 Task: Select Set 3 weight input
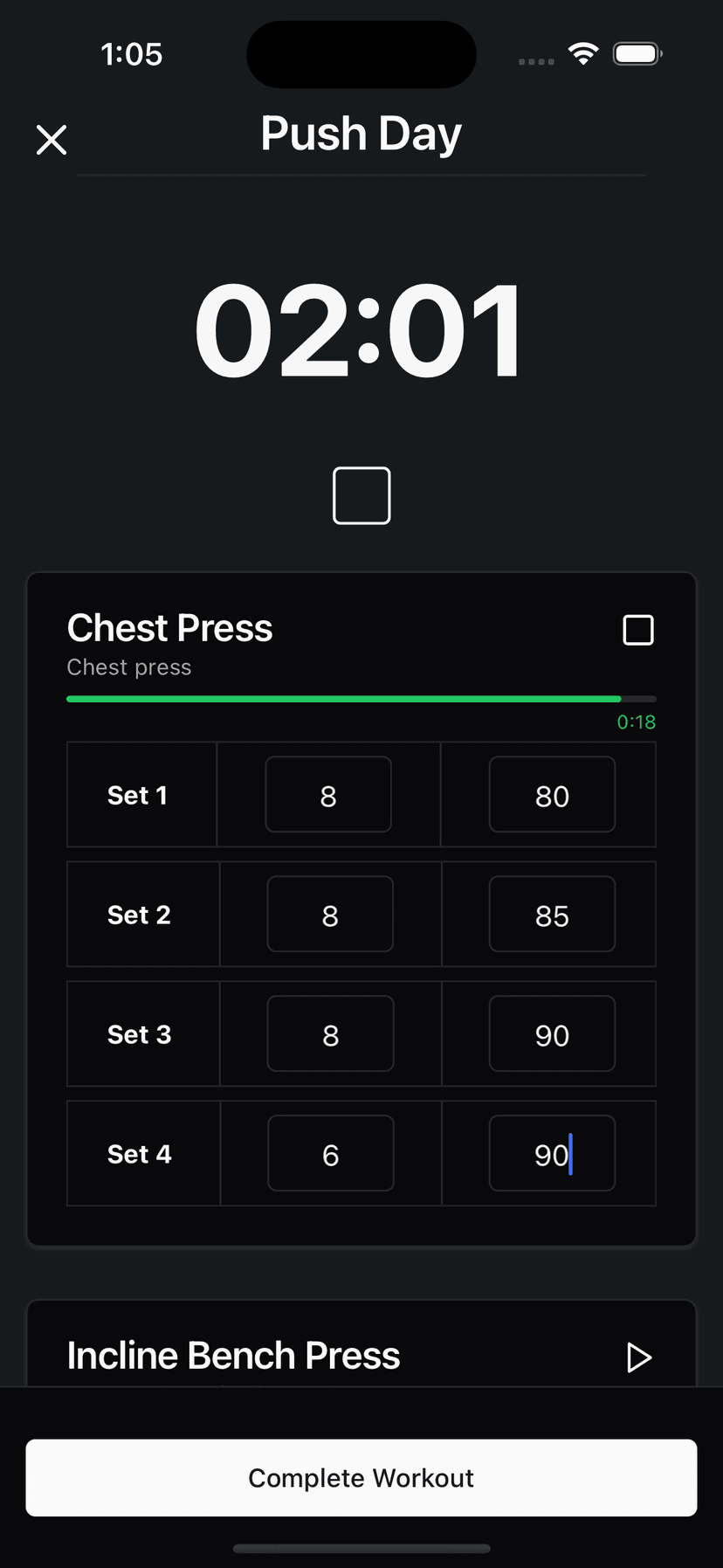(552, 1034)
